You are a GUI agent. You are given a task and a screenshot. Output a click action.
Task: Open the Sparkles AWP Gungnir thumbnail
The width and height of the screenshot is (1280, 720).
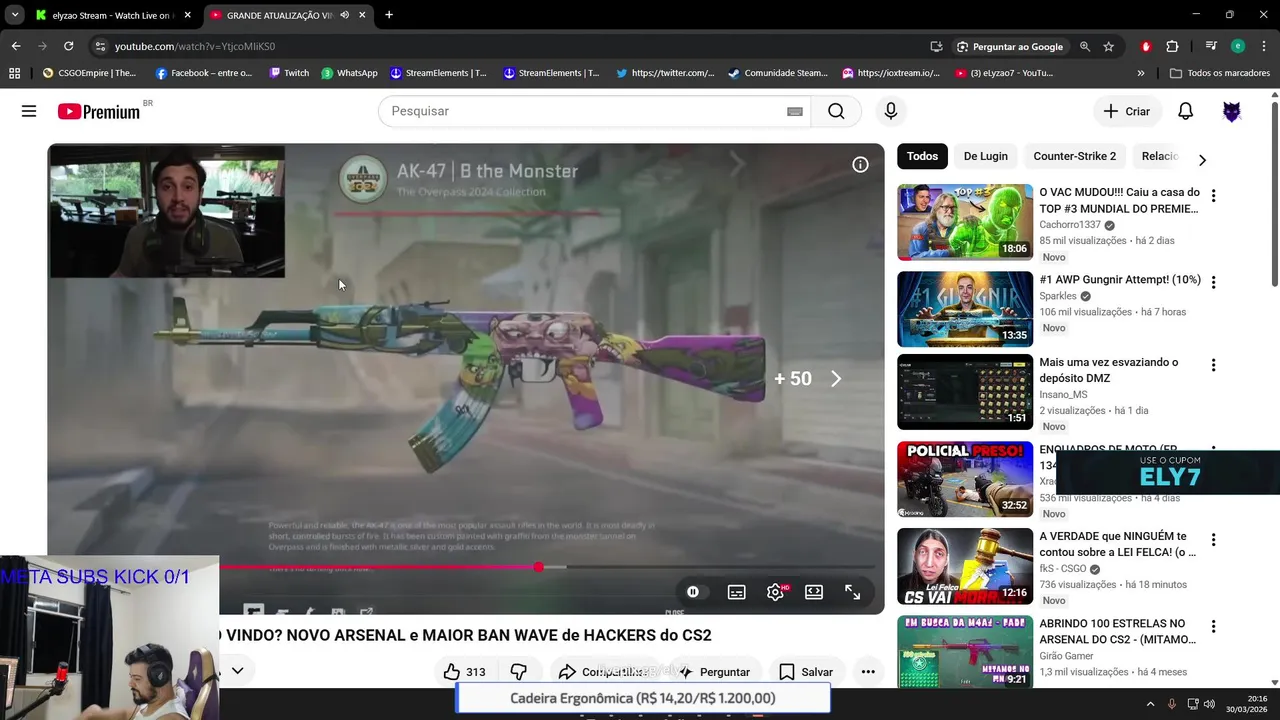[965, 309]
